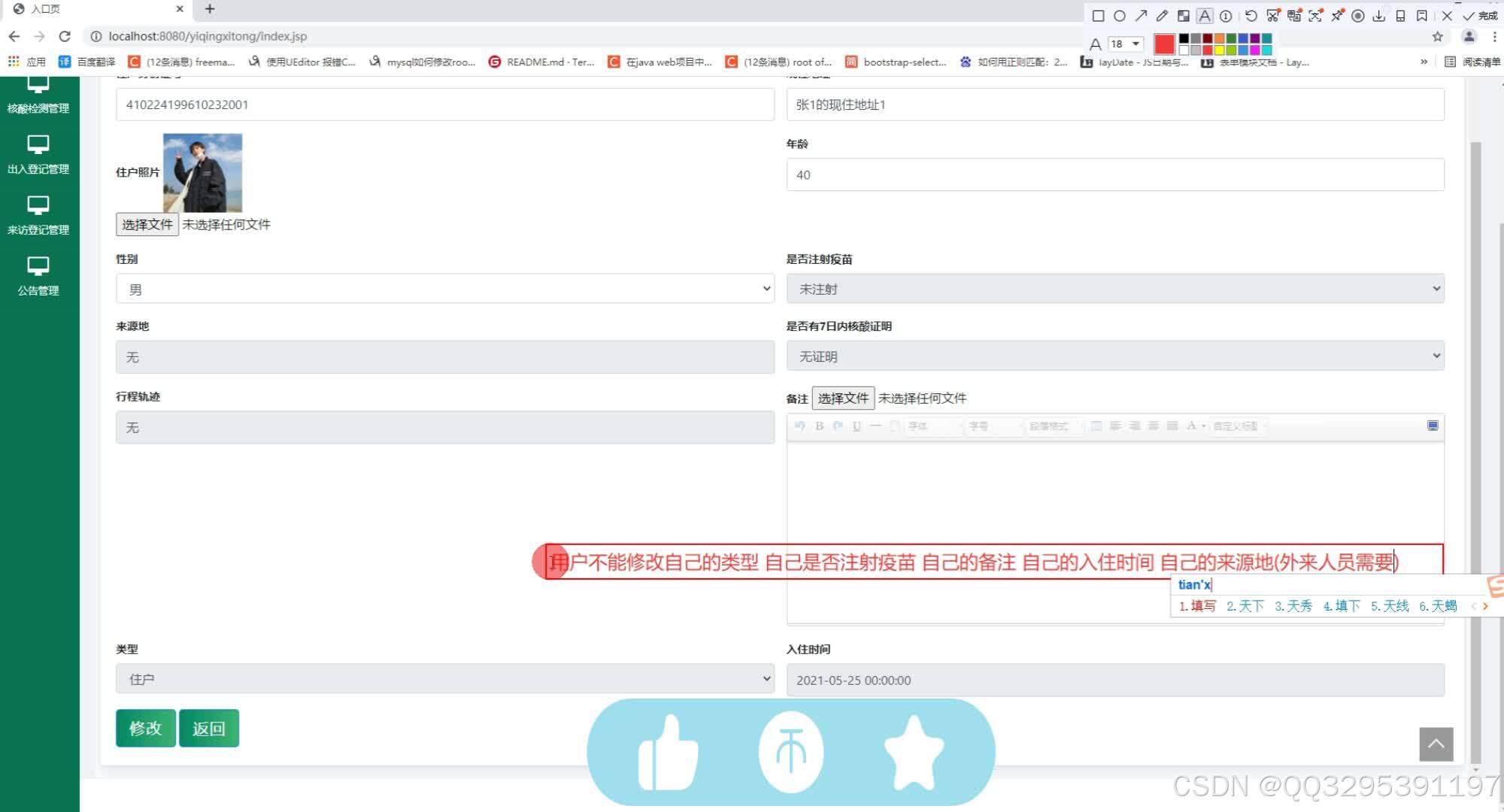
Task: Open 来访登记管理 in the sidebar
Action: 38,216
